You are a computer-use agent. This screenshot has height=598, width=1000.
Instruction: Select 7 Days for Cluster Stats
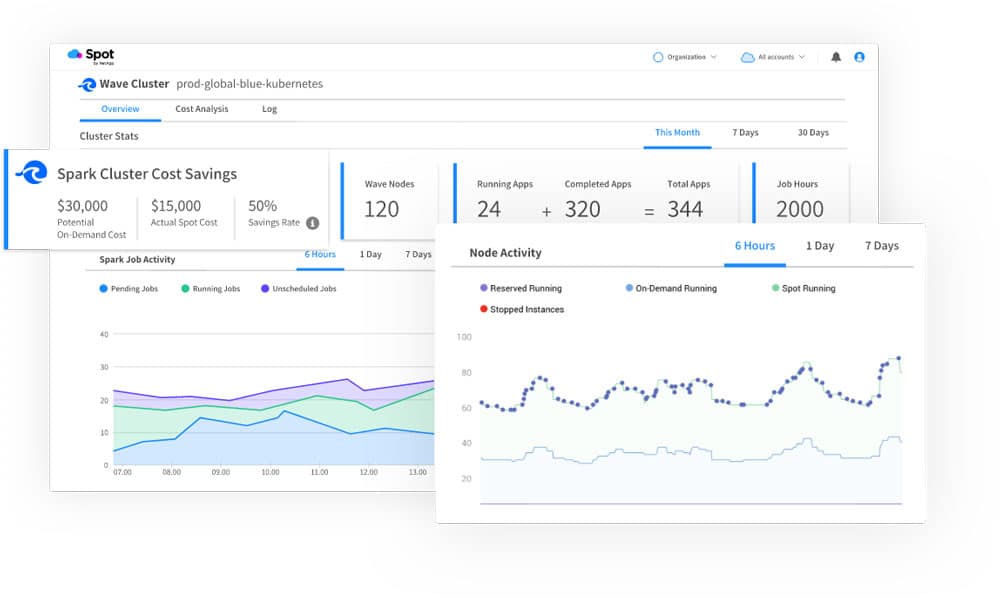coord(745,133)
